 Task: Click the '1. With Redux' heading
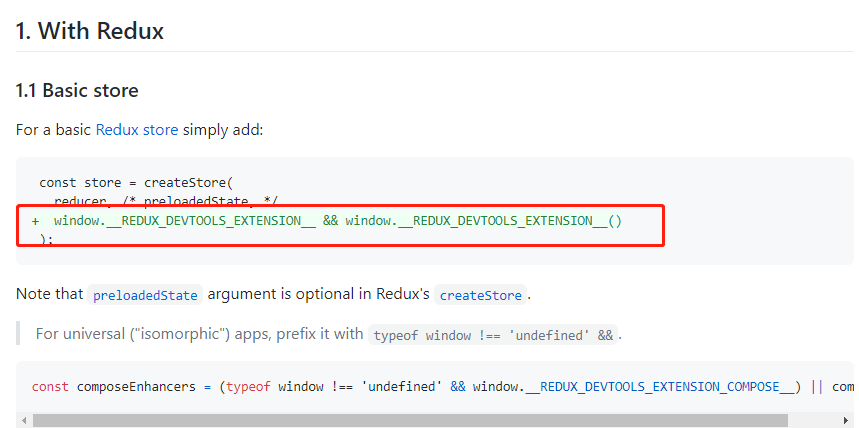point(90,31)
